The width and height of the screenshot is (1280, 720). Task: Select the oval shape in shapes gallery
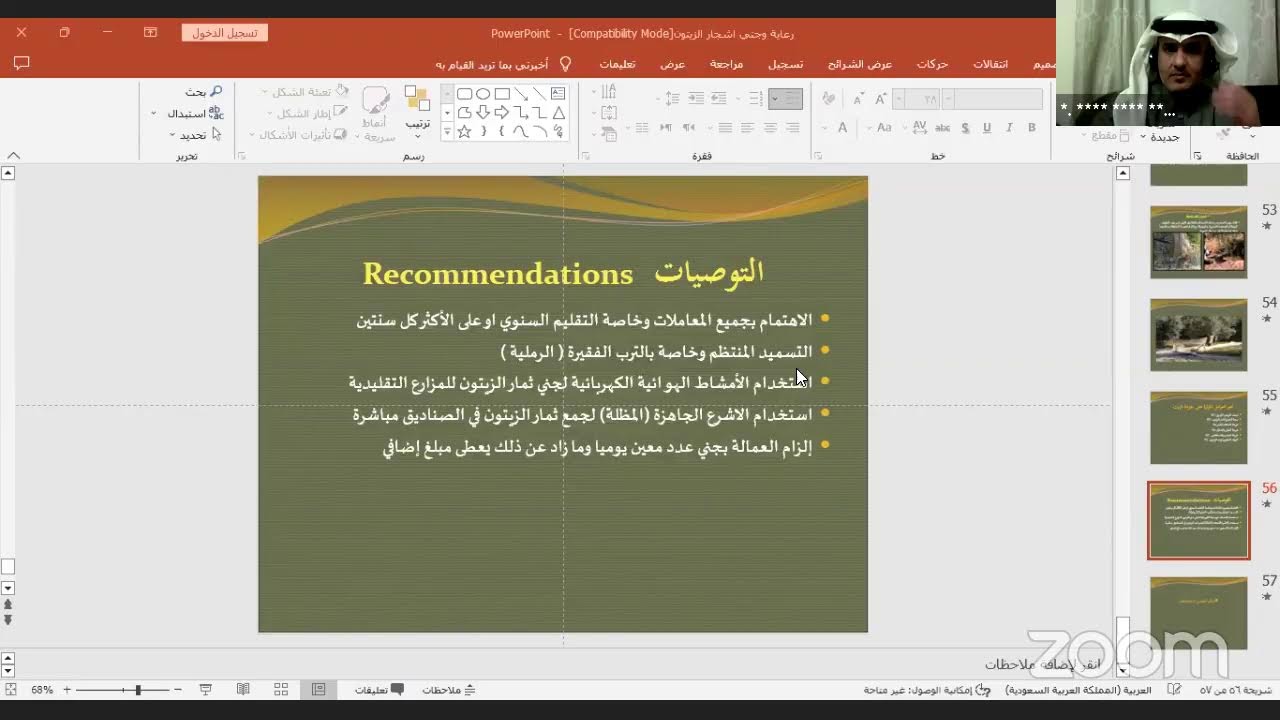(483, 94)
